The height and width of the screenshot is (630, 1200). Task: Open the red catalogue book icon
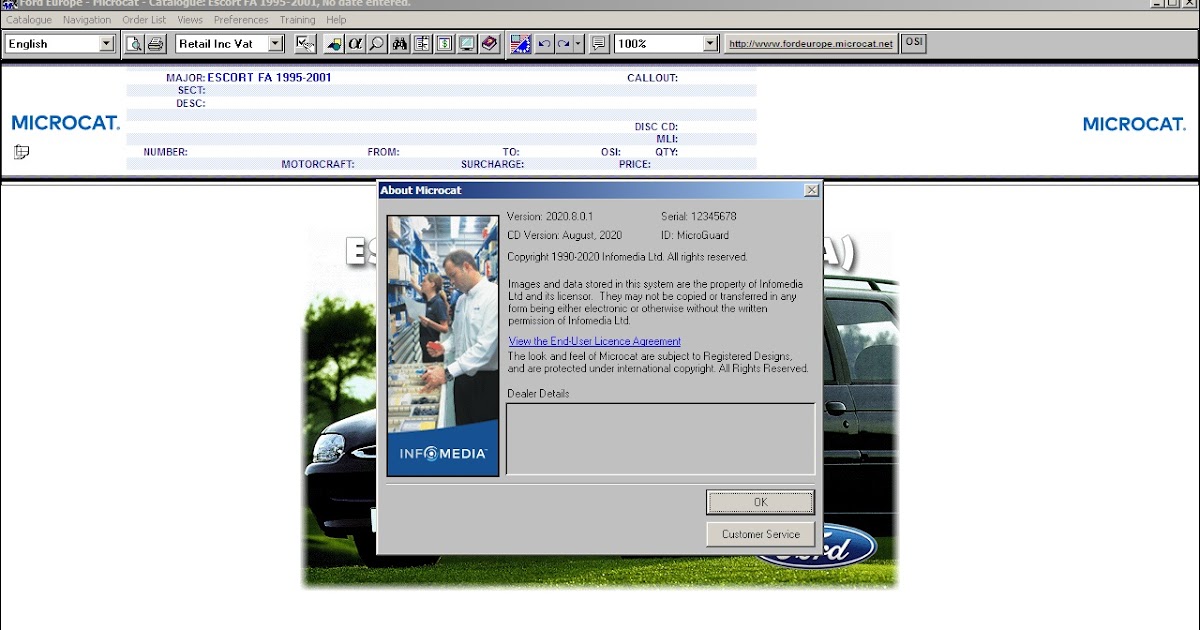pyautogui.click(x=487, y=43)
